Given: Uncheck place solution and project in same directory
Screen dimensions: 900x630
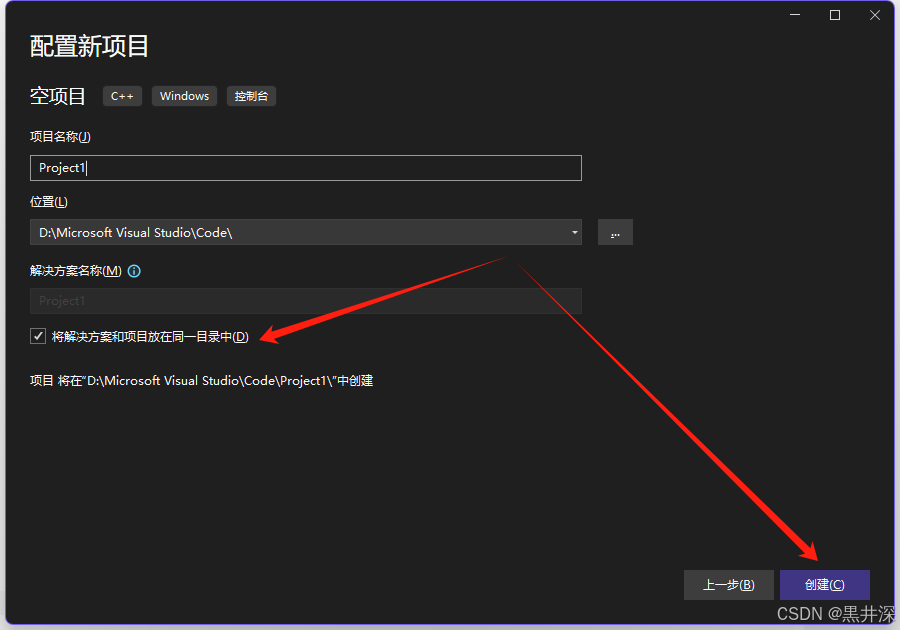Looking at the screenshot, I should click(38, 336).
